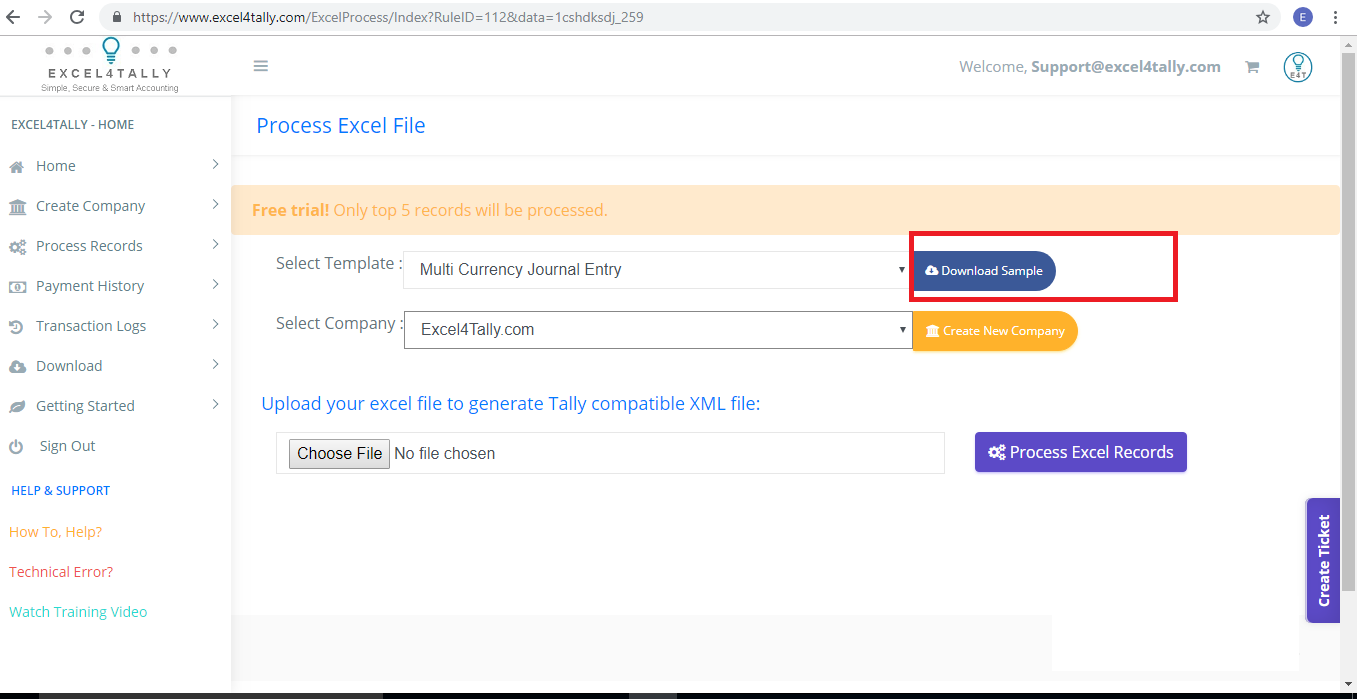Viewport: 1357px width, 699px height.
Task: Open the Download sidebar menu item
Action: (x=115, y=366)
